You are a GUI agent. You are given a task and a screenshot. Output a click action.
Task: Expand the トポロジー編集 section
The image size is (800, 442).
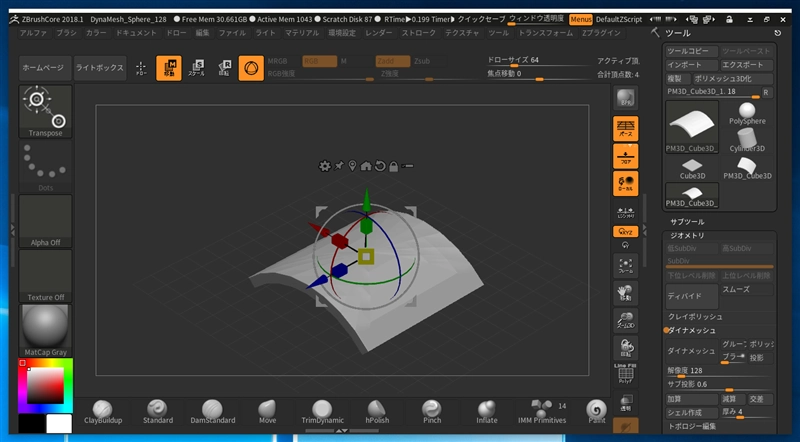click(692, 426)
